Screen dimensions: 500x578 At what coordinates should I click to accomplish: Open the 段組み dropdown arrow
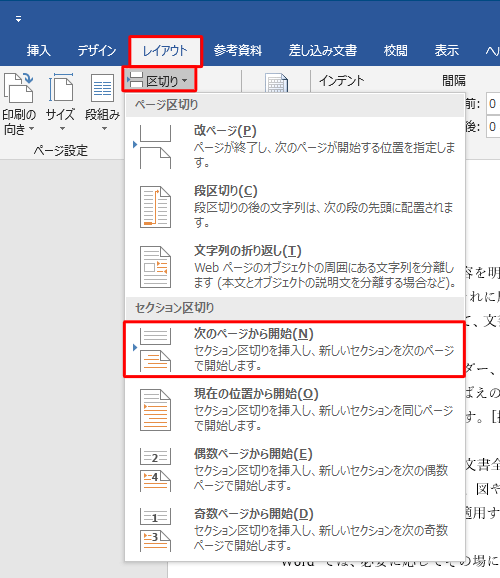coord(104,129)
